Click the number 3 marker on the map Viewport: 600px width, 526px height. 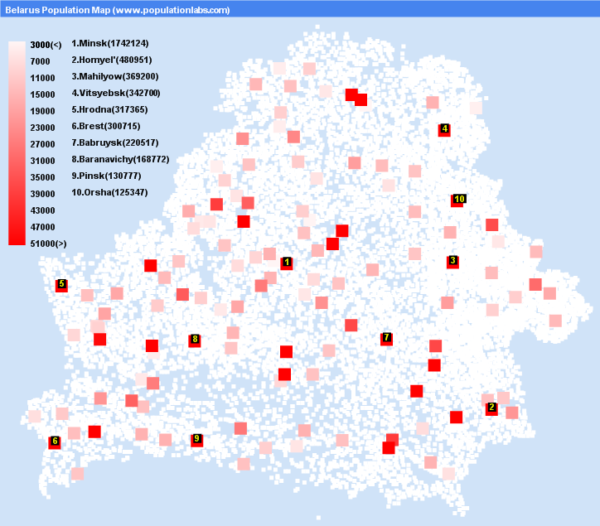tap(453, 261)
